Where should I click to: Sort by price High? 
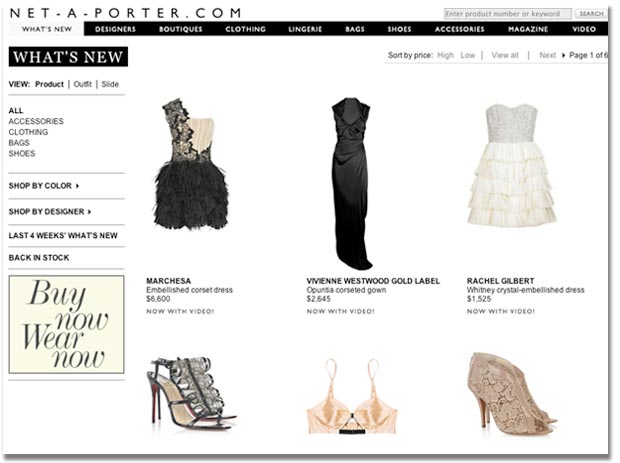pyautogui.click(x=445, y=55)
